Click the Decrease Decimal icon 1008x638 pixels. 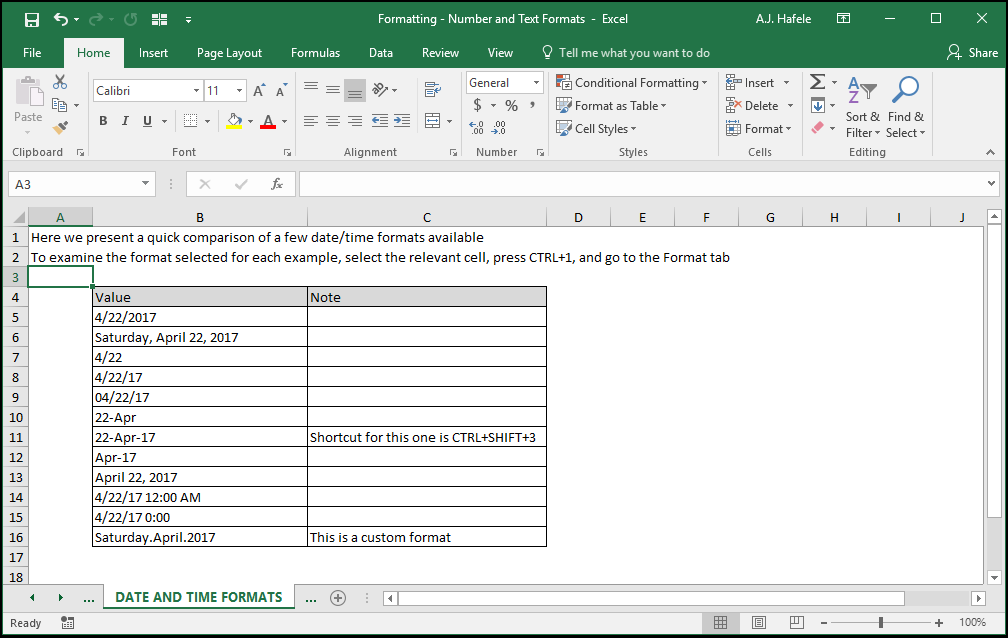coord(499,128)
